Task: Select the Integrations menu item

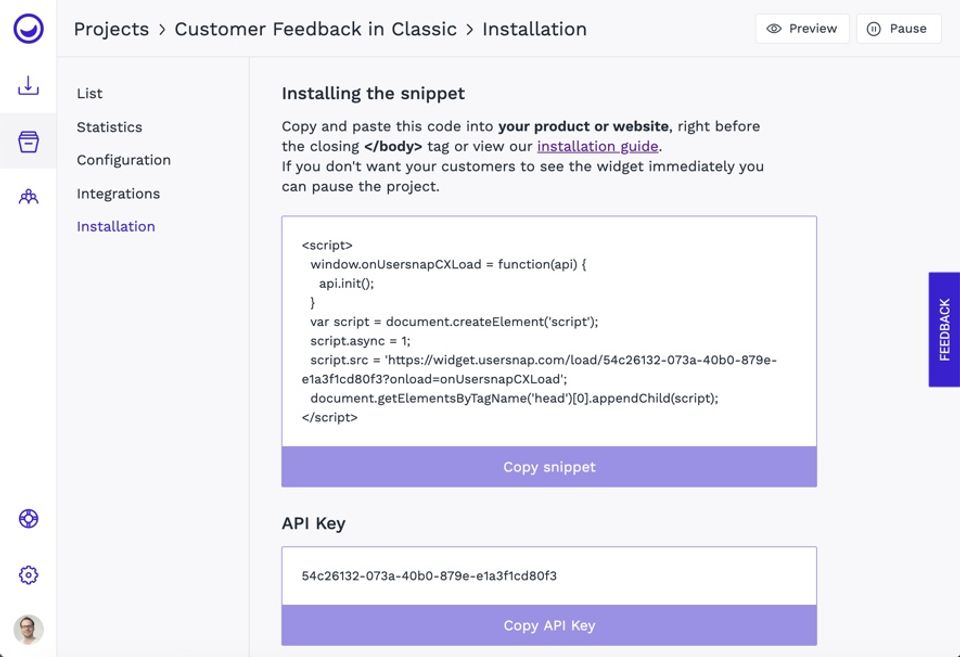Action: (x=118, y=193)
